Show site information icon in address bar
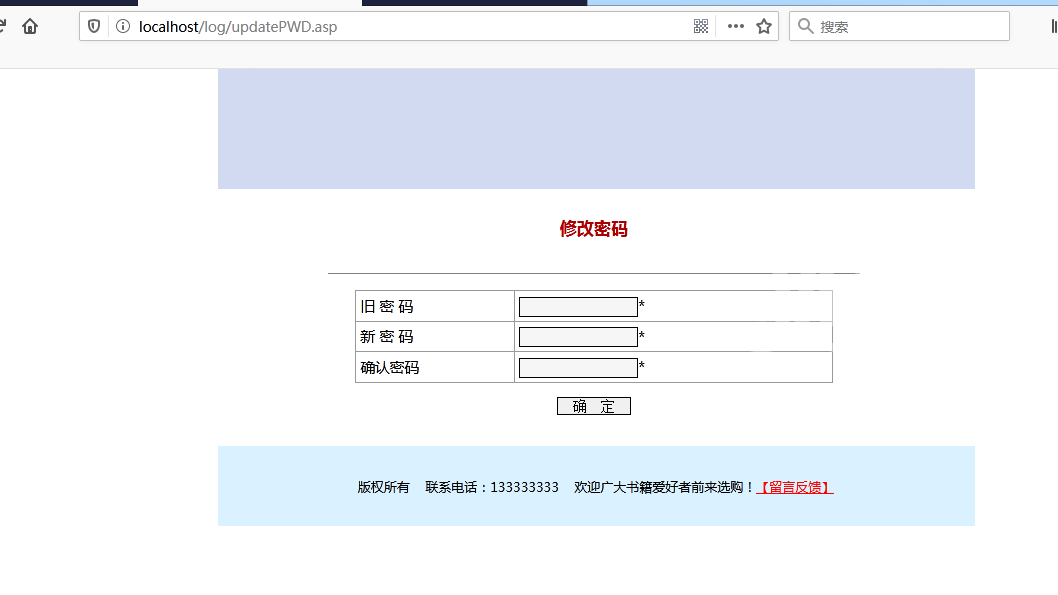1058x595 pixels. (123, 27)
